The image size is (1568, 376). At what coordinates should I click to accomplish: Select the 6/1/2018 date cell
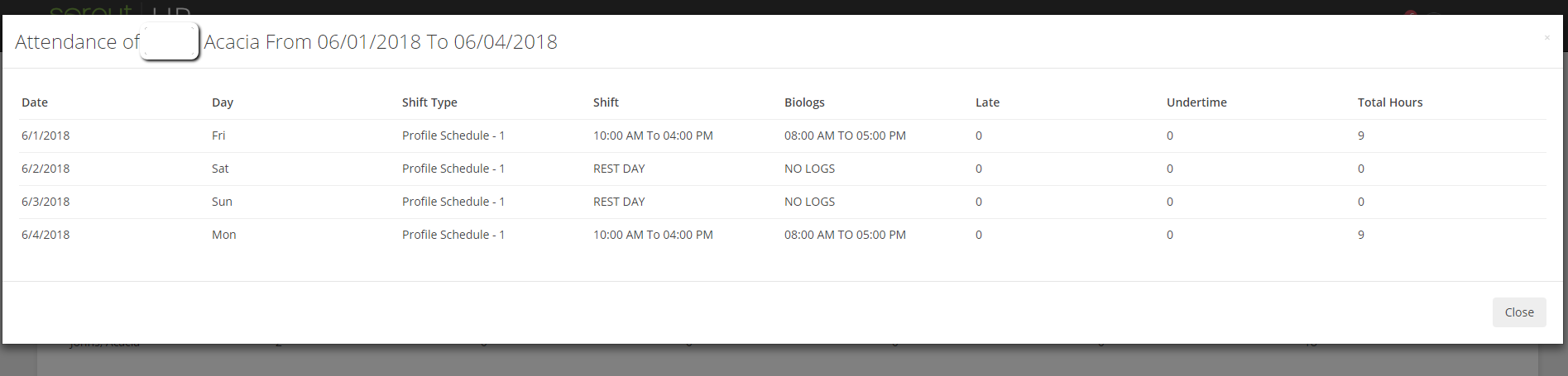click(46, 136)
